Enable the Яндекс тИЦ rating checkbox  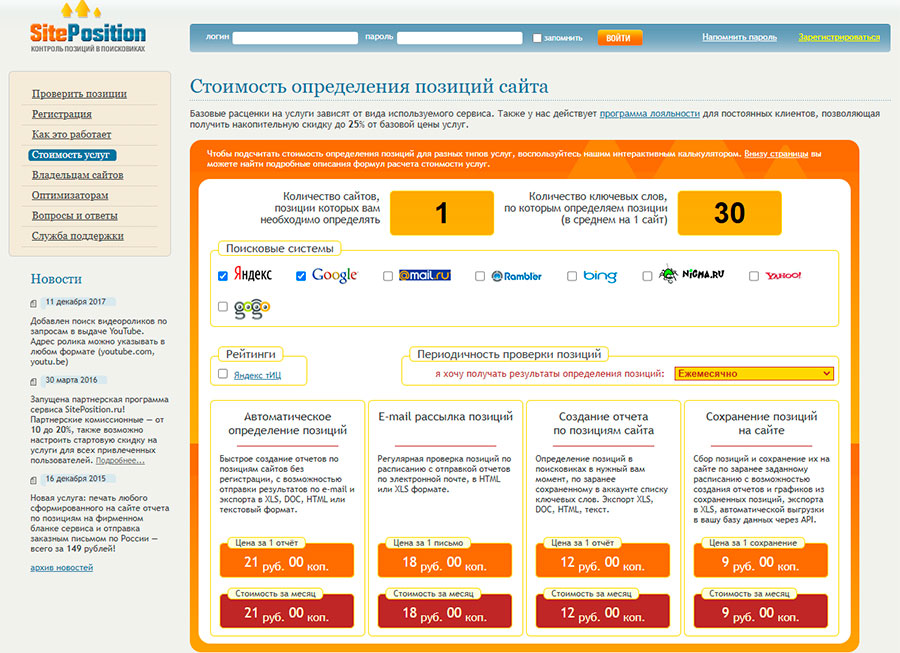pos(223,374)
